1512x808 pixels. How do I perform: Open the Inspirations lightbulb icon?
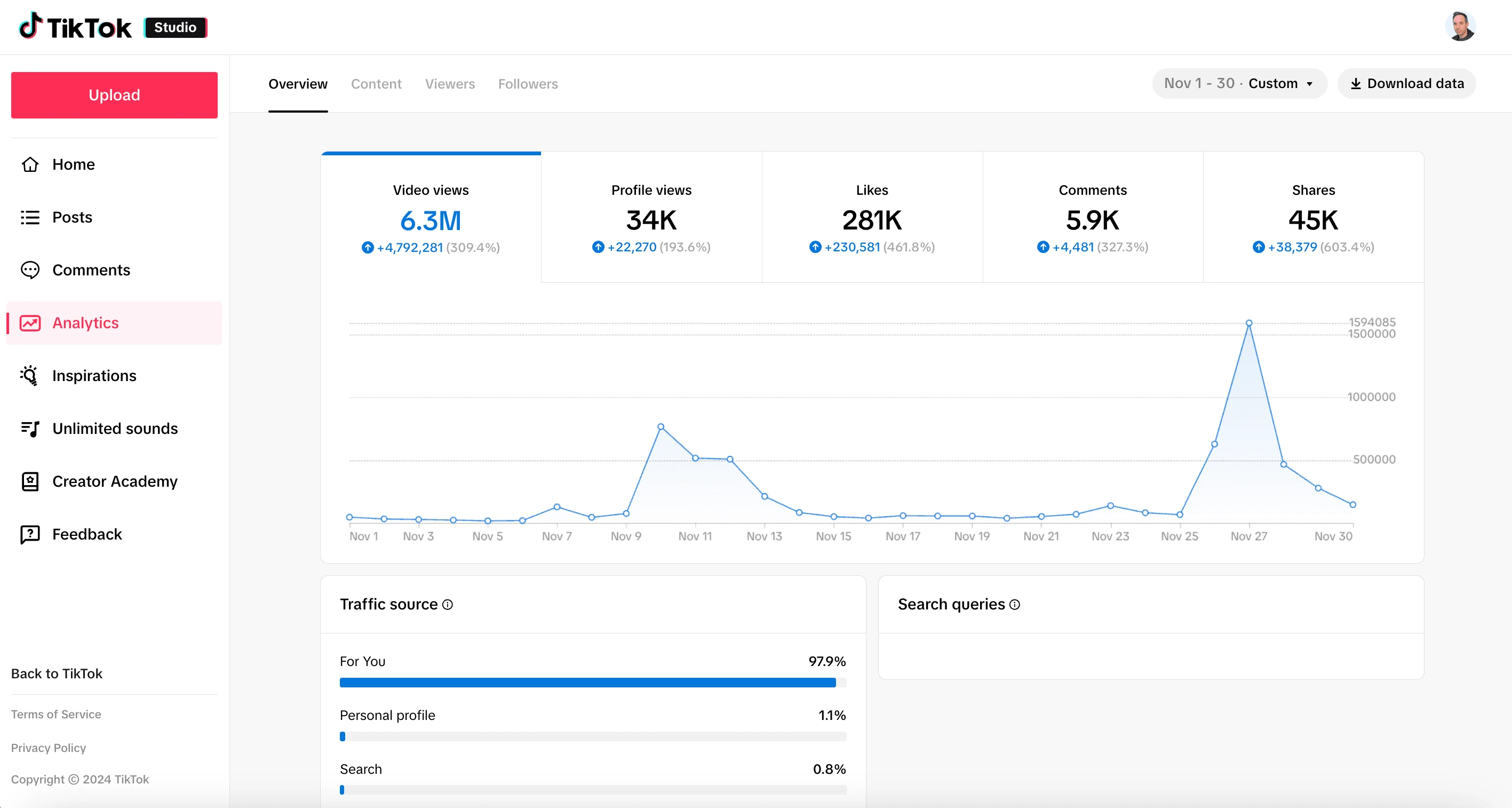(x=30, y=376)
